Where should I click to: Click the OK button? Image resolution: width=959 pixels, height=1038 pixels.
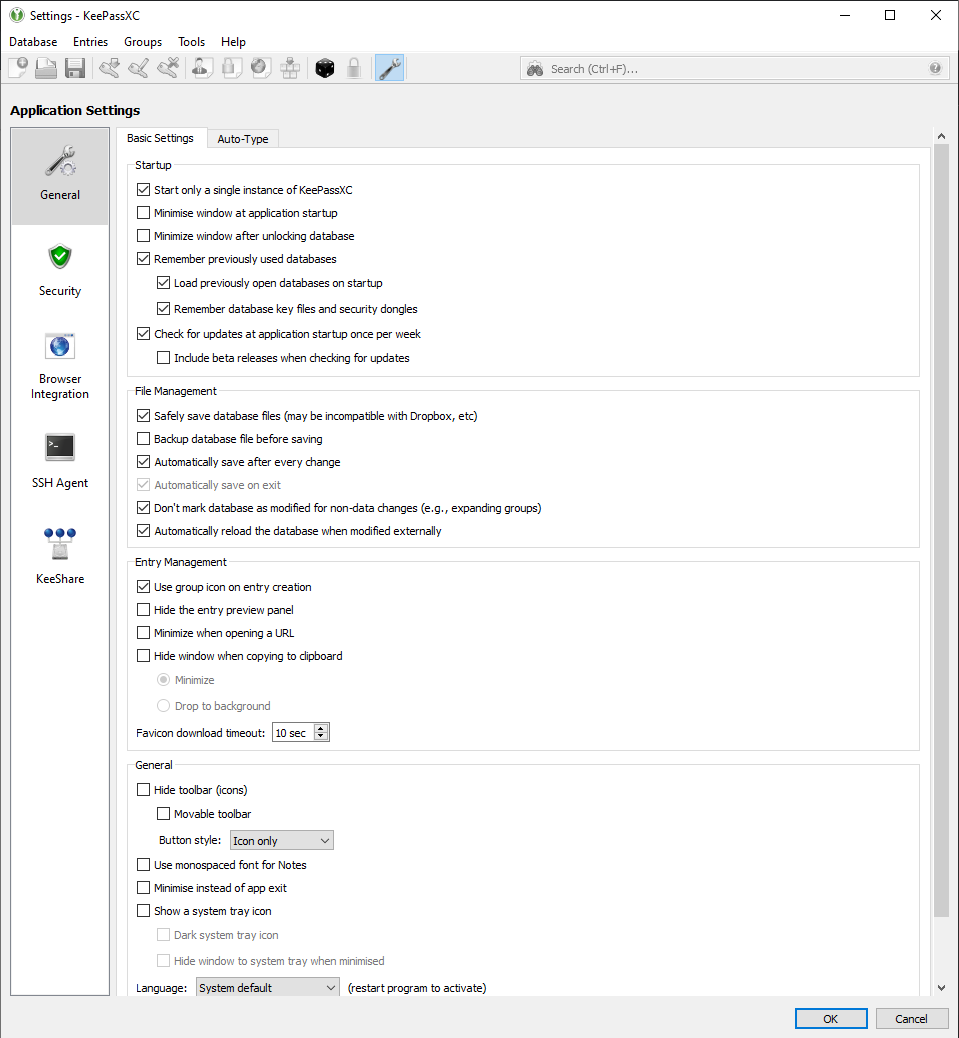coord(831,1019)
